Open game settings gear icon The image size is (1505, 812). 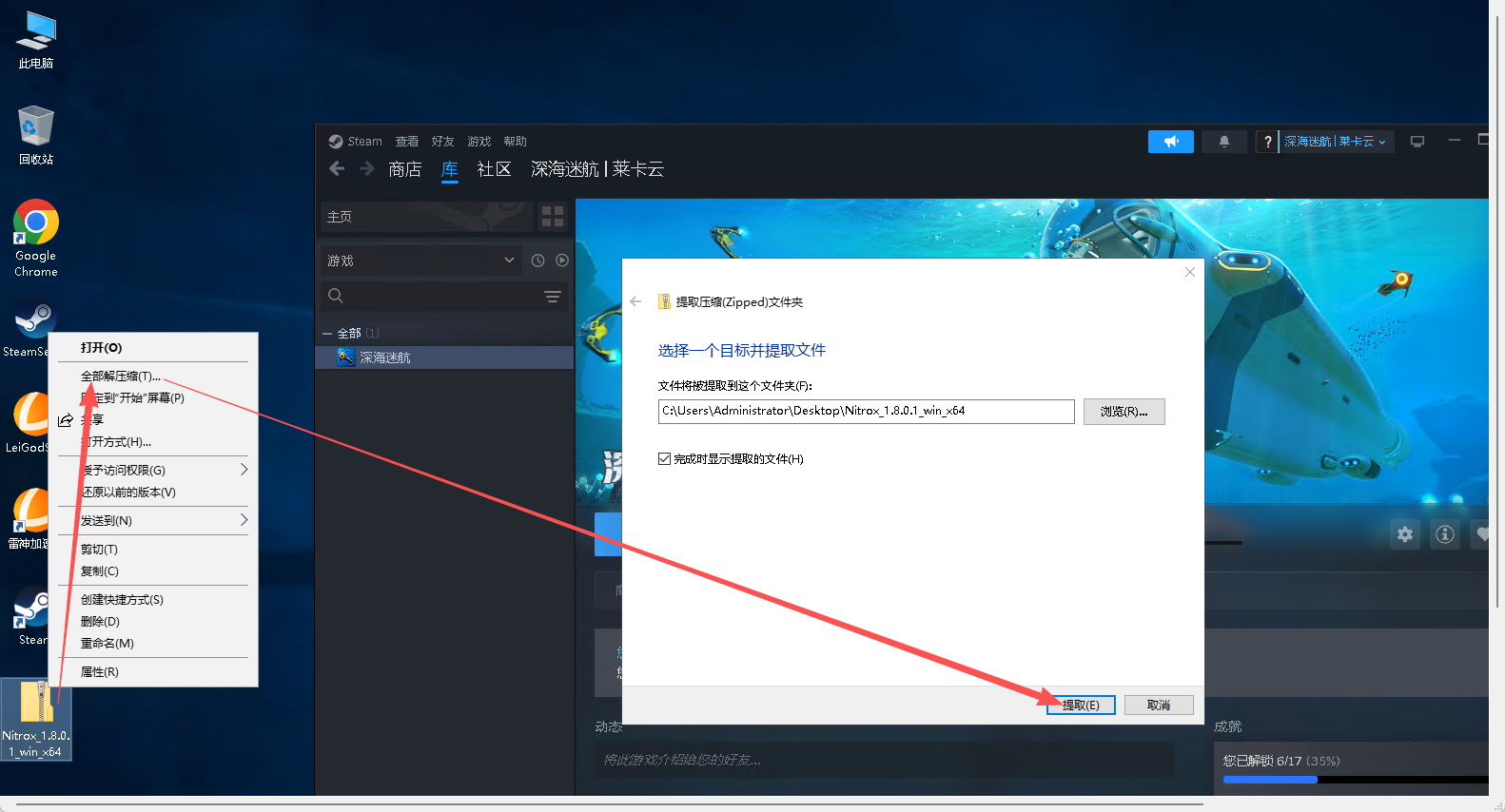(1404, 534)
